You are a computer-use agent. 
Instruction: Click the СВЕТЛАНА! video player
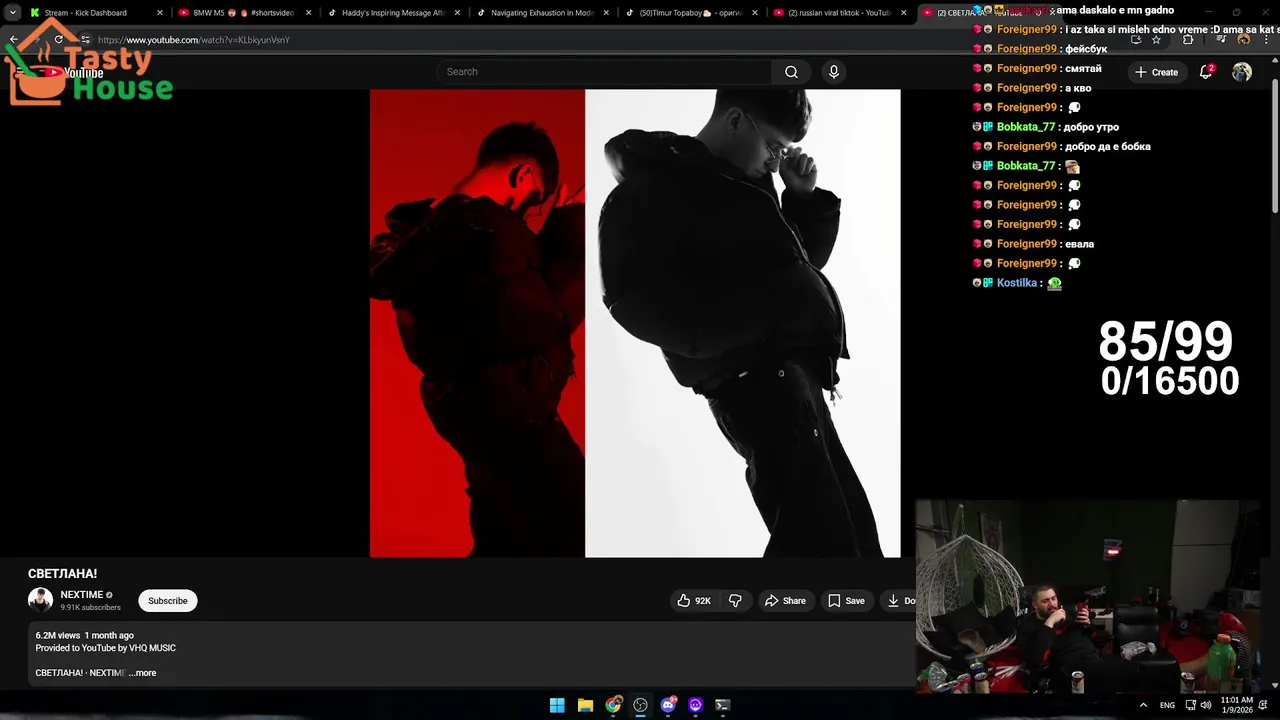(x=635, y=323)
